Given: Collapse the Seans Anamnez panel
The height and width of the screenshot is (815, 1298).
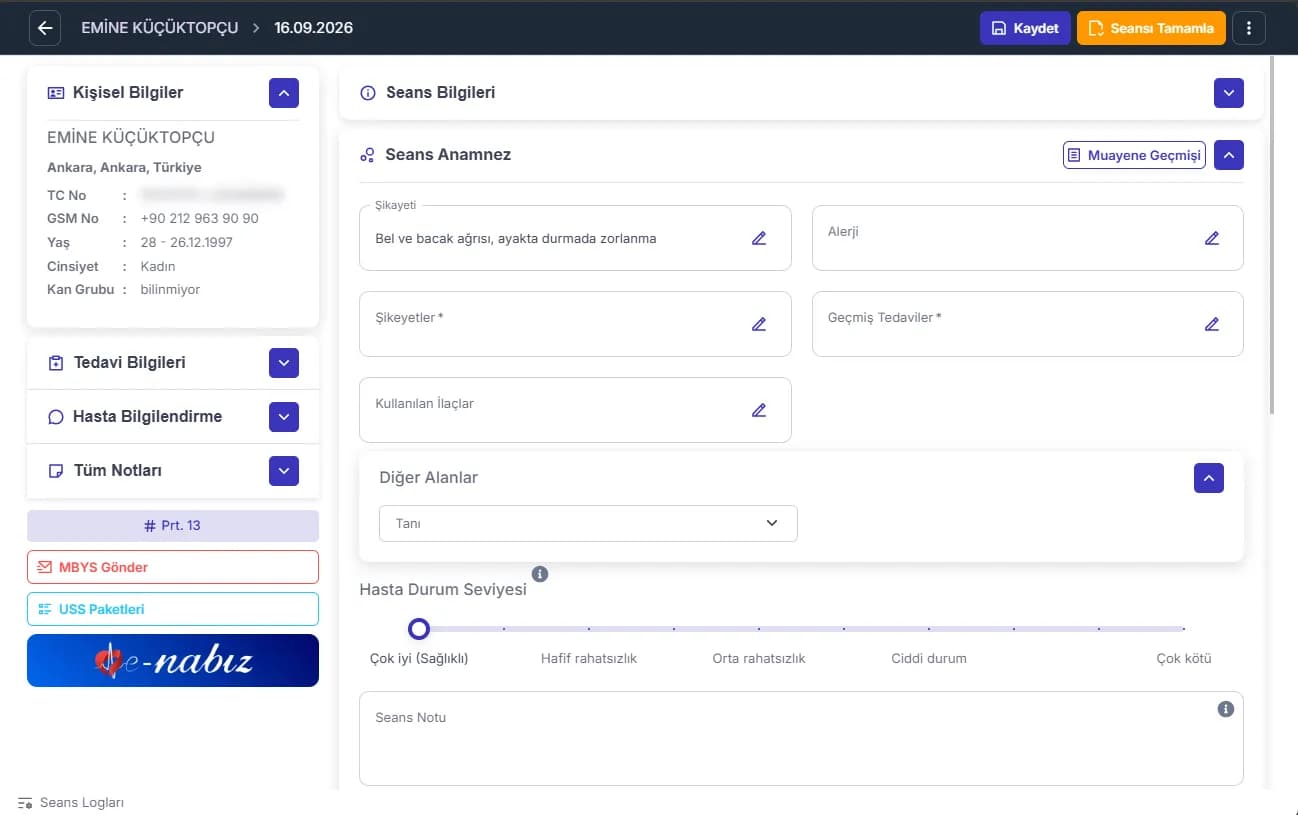Looking at the screenshot, I should pos(1229,155).
